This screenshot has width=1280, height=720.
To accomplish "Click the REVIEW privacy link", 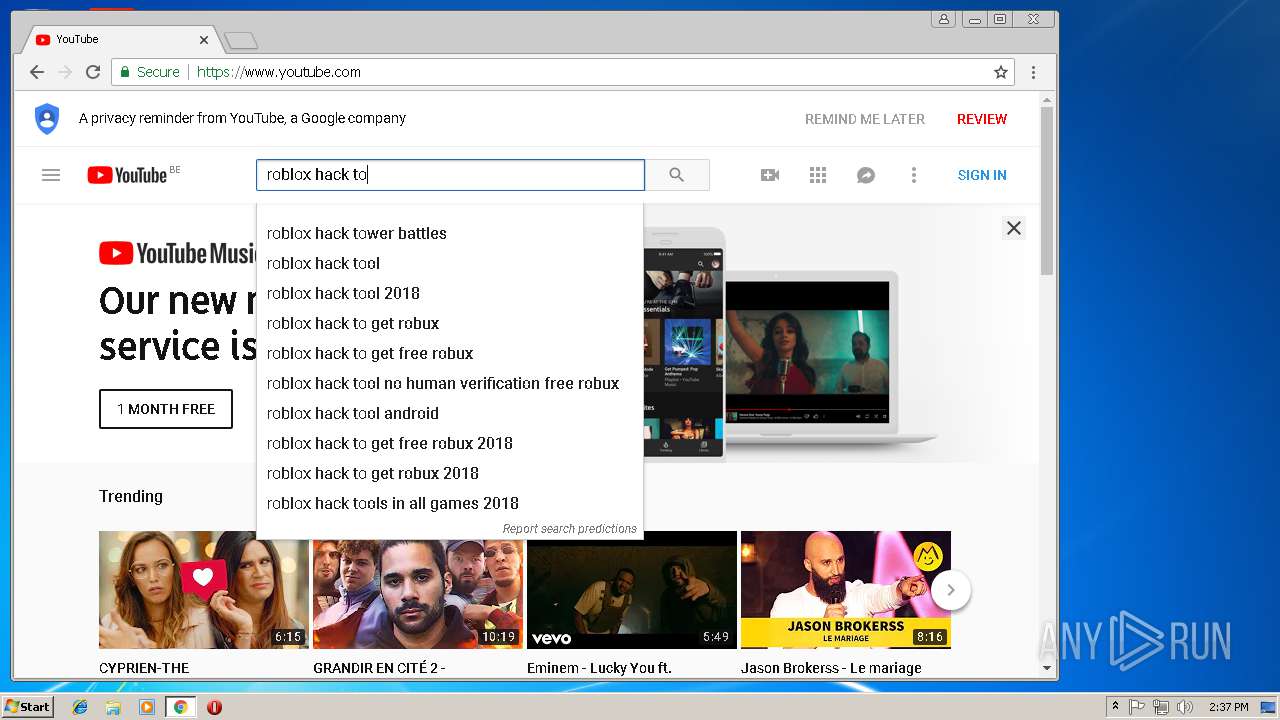I will pyautogui.click(x=982, y=119).
